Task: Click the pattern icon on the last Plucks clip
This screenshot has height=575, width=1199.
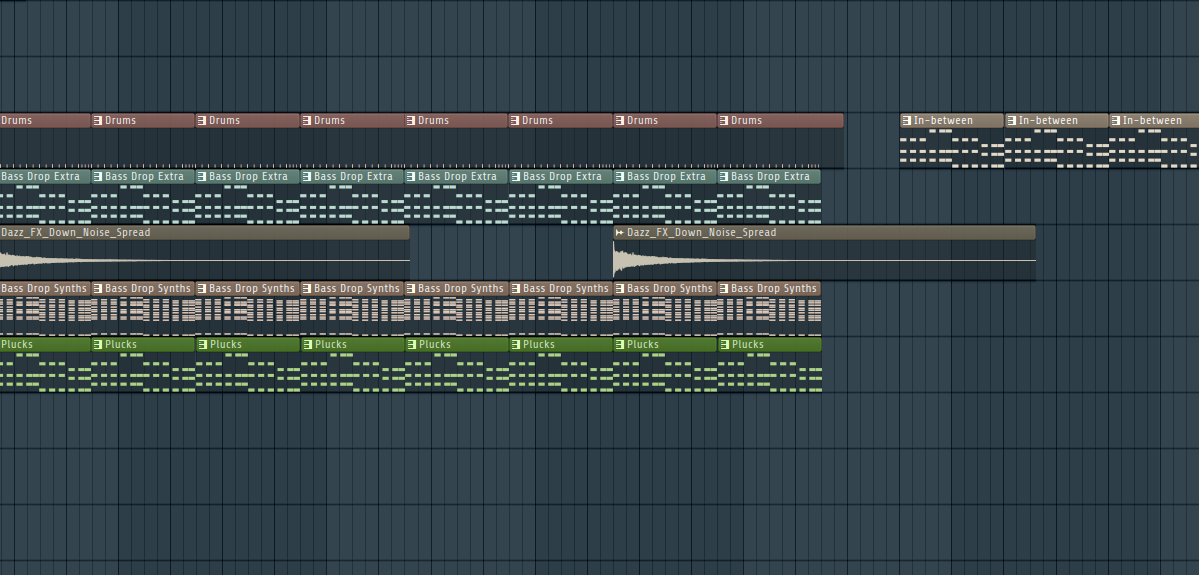Action: coord(724,345)
